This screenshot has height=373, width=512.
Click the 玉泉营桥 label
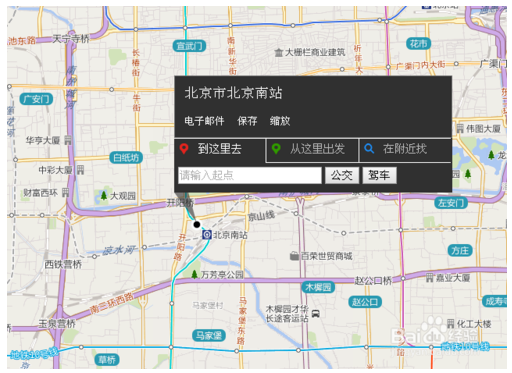57,324
